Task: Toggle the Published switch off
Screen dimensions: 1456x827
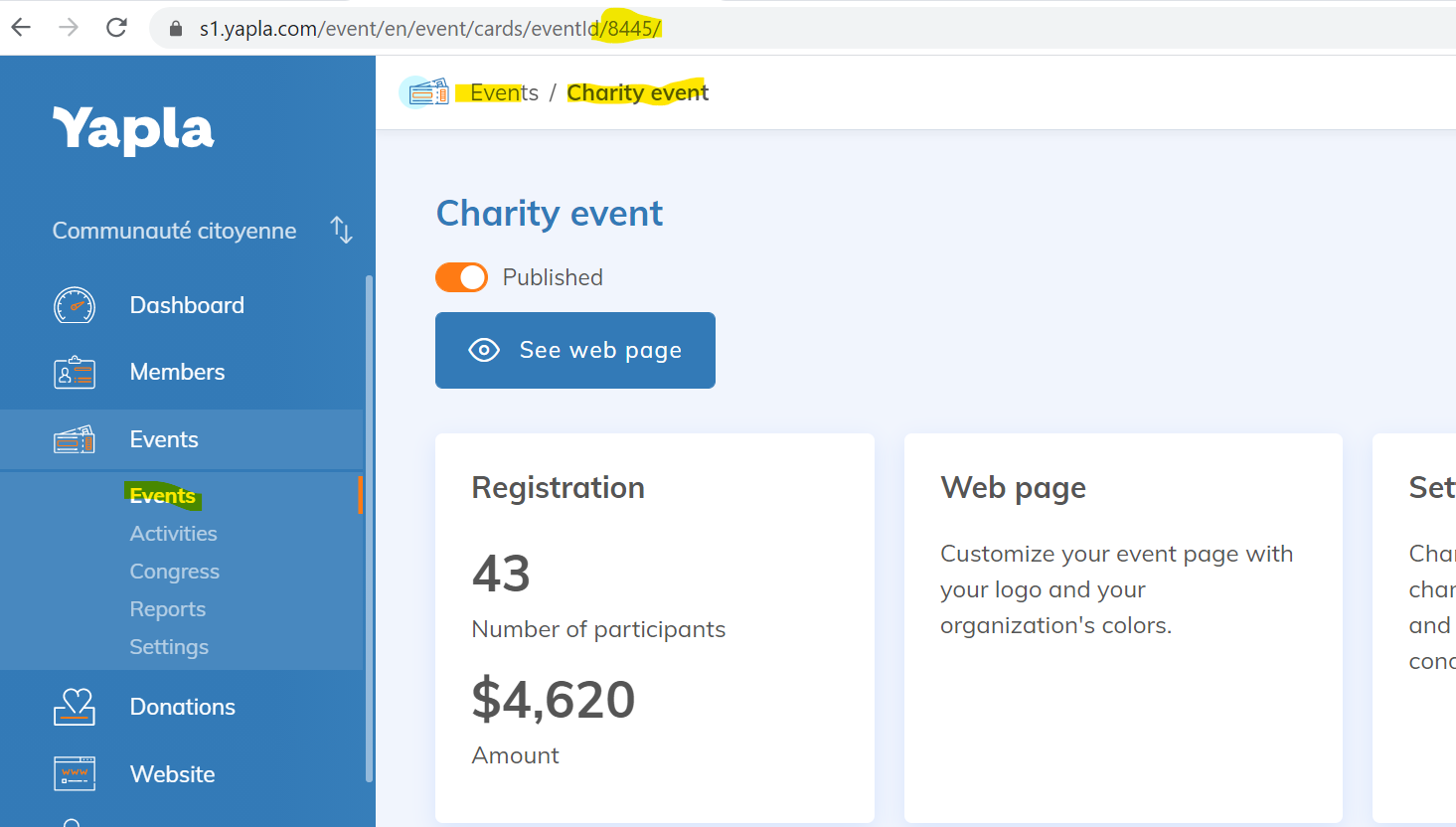Action: coord(461,277)
